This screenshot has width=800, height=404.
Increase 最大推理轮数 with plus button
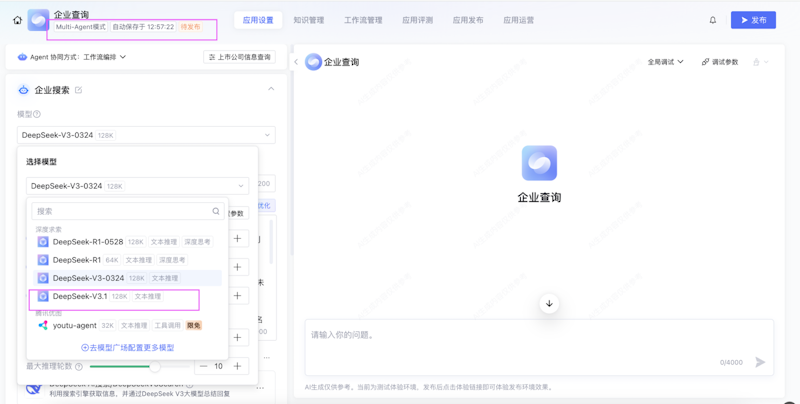pos(237,366)
